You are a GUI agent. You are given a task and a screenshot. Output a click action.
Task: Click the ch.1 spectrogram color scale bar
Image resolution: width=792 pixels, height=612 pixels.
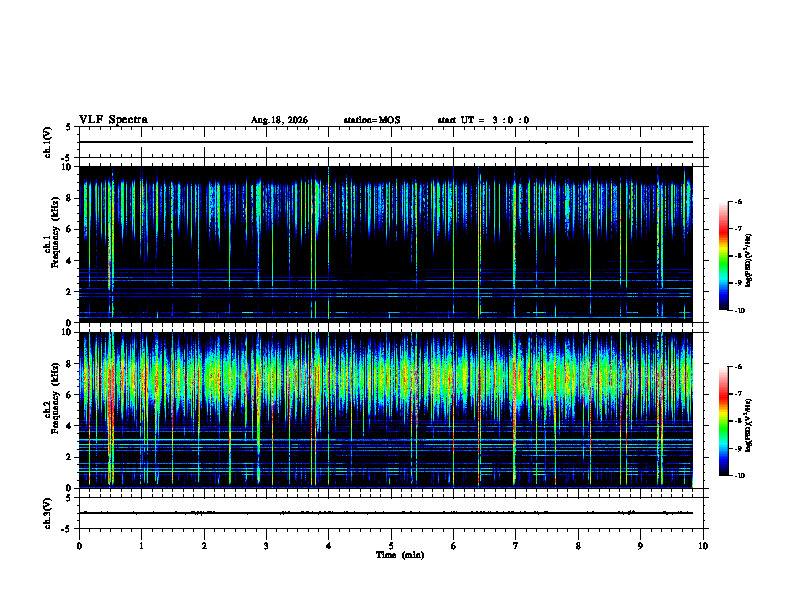[723, 256]
